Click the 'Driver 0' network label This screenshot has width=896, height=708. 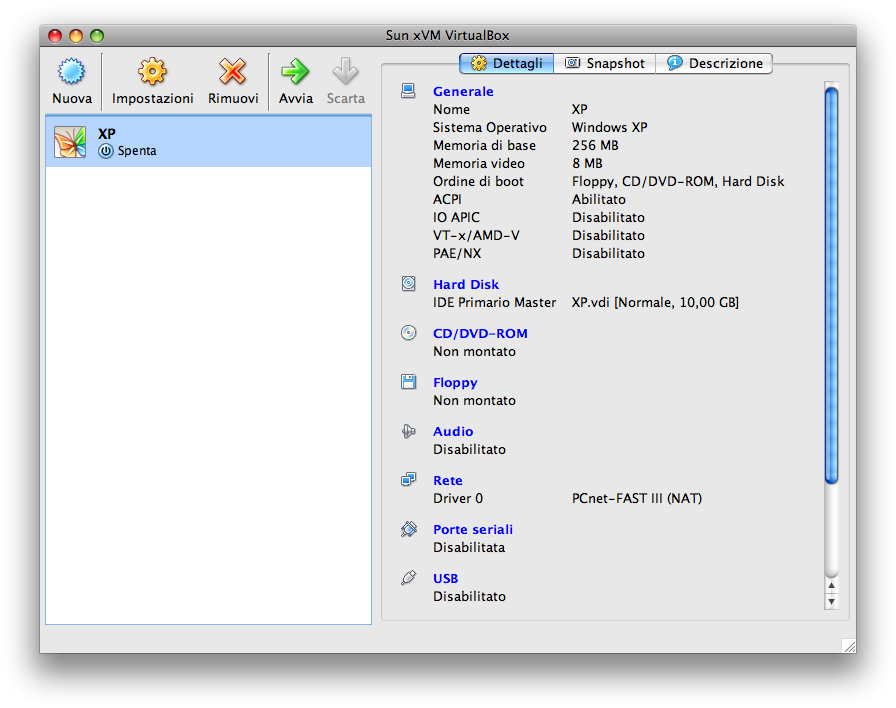[x=457, y=499]
